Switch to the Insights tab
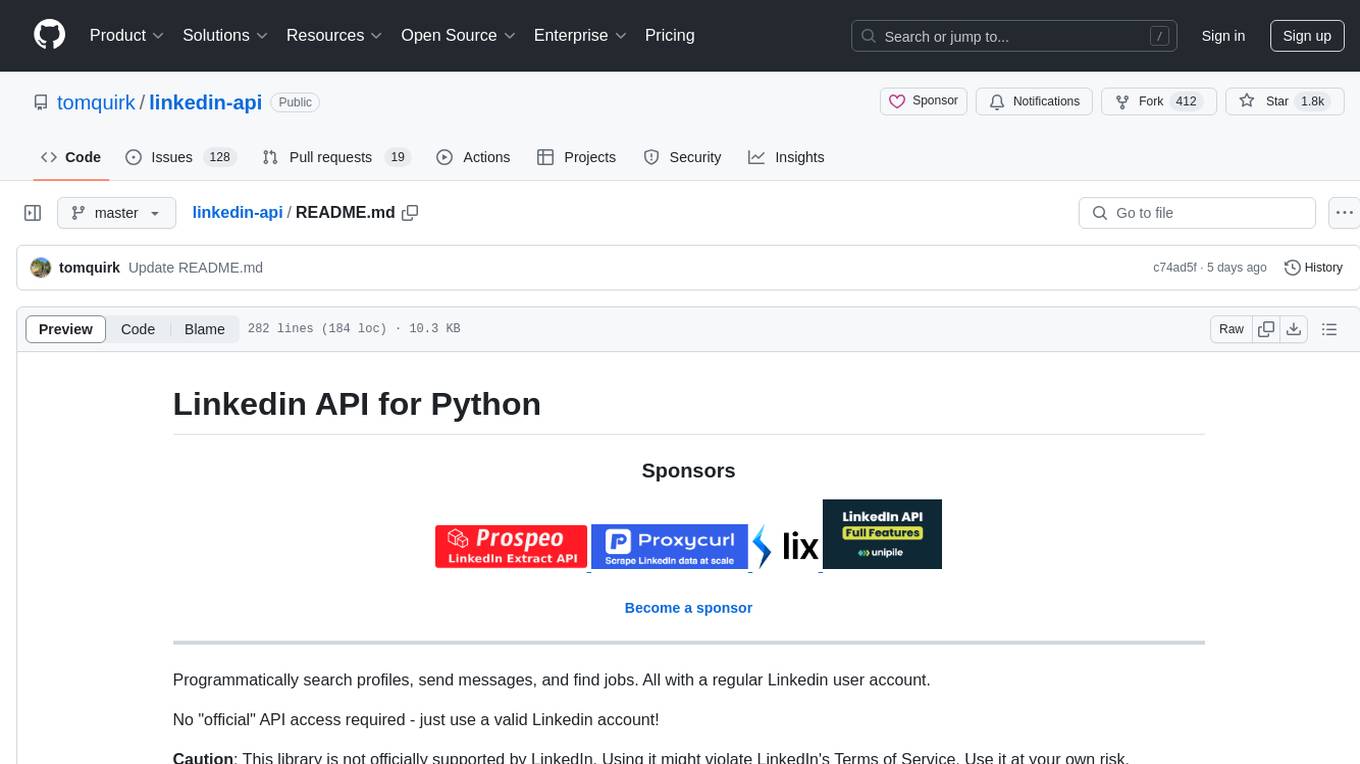The image size is (1360, 764). tap(786, 157)
